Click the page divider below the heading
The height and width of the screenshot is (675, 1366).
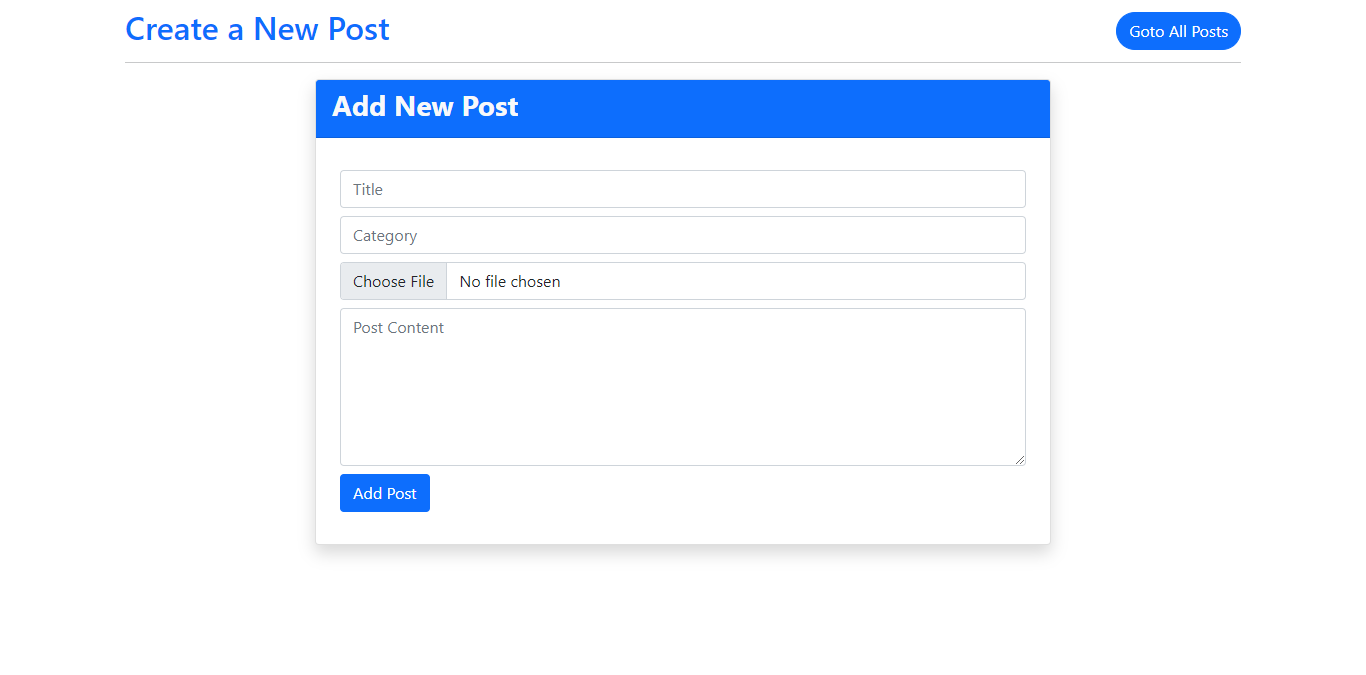(x=683, y=62)
